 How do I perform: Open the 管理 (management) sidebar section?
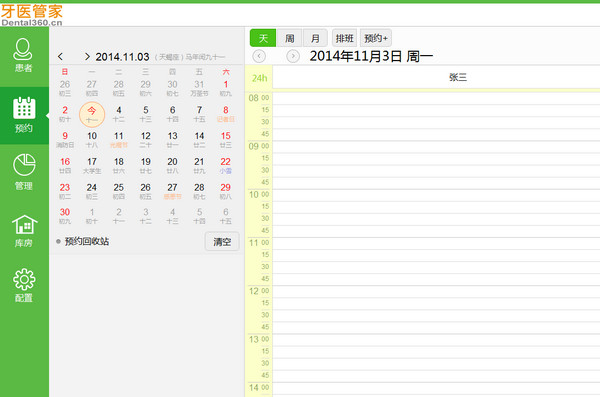coord(24,172)
